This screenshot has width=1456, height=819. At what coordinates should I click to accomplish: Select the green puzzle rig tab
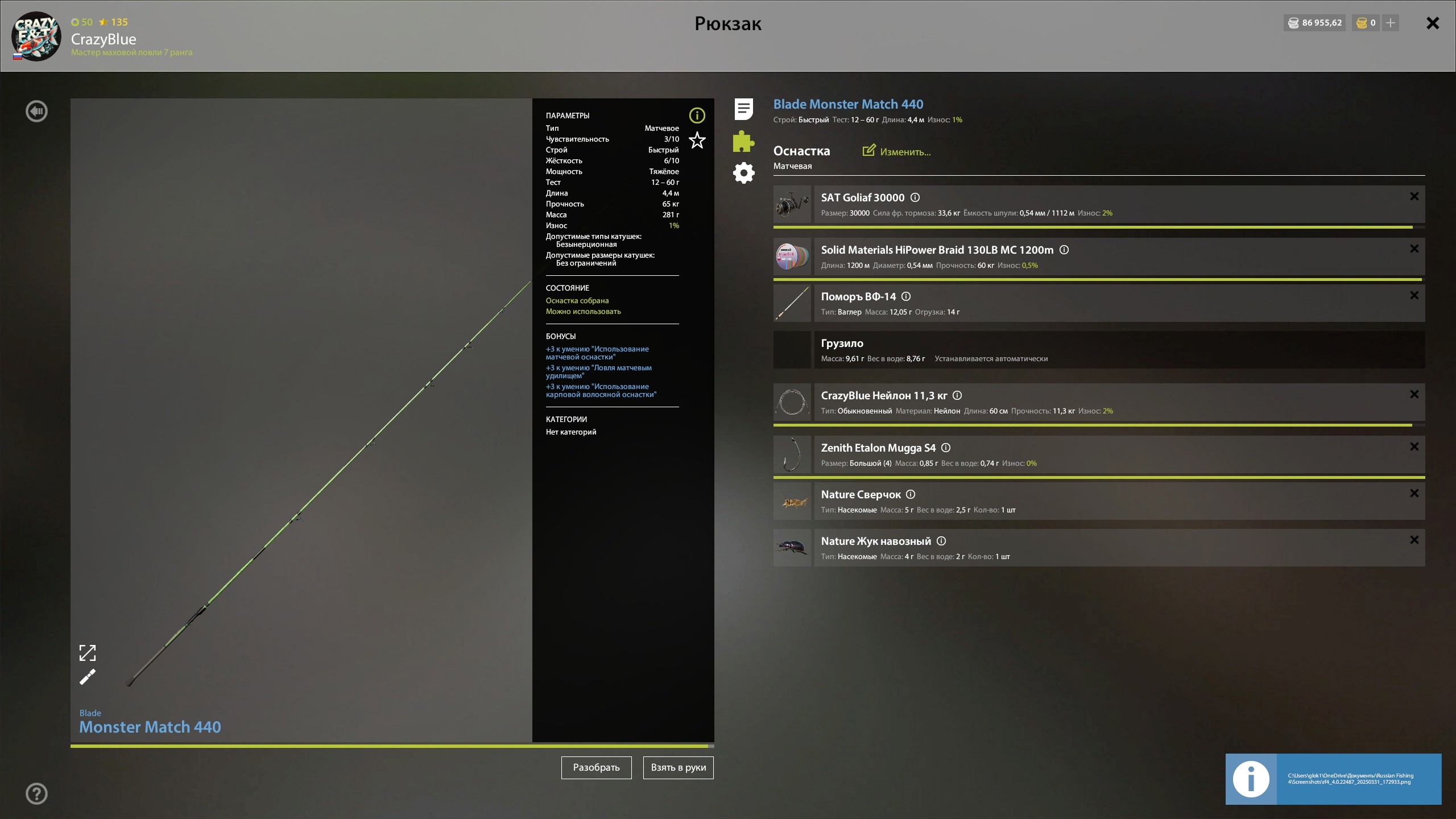[743, 141]
